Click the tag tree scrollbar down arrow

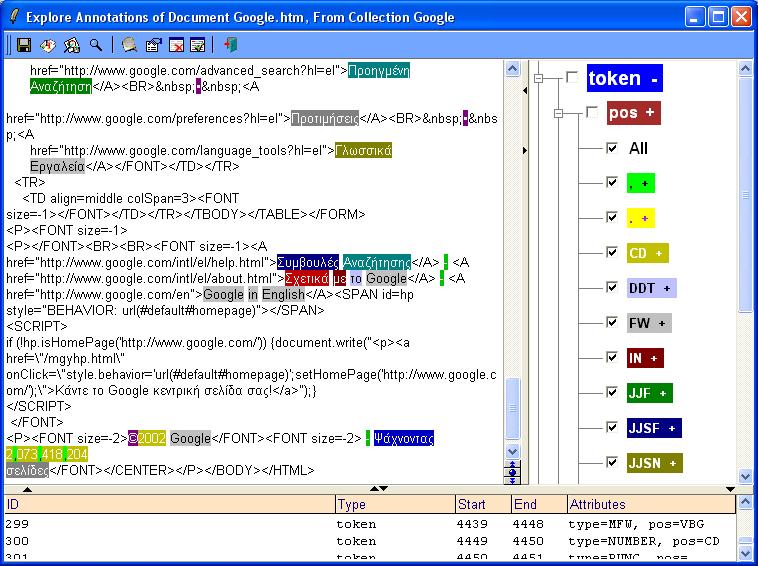coord(745,476)
